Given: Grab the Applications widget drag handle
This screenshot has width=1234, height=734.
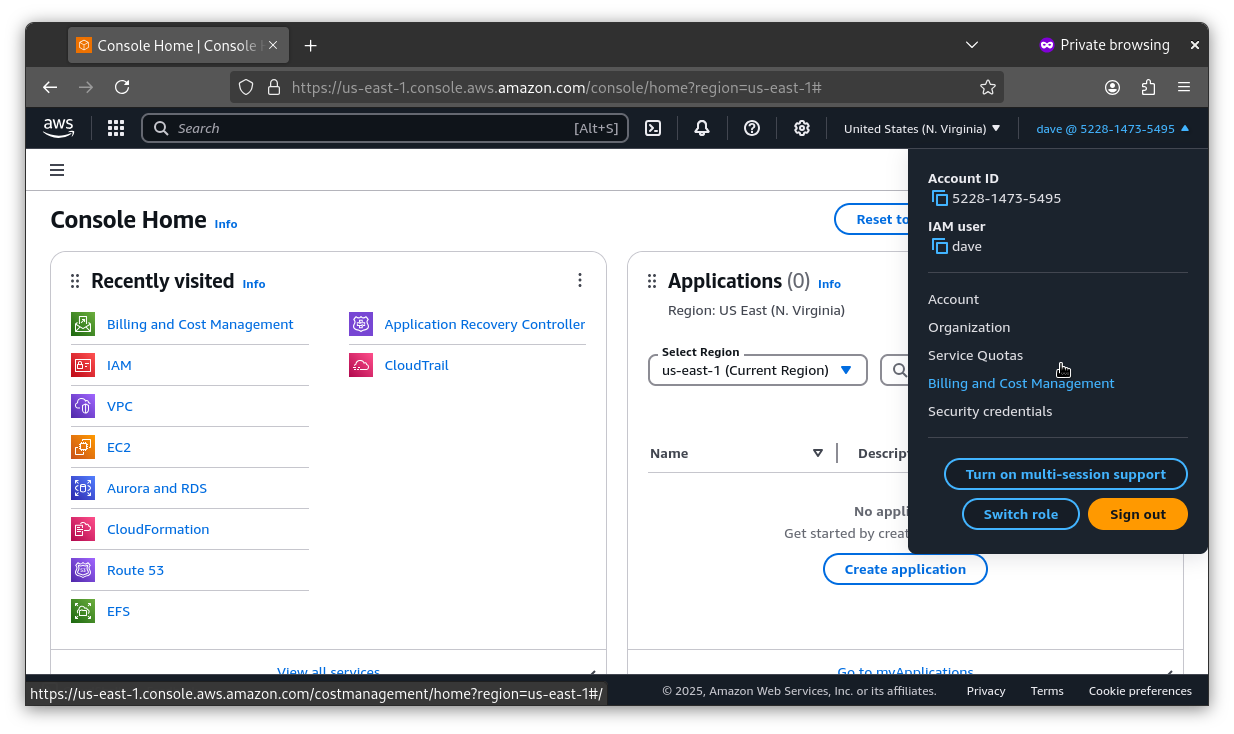Looking at the screenshot, I should tap(652, 282).
